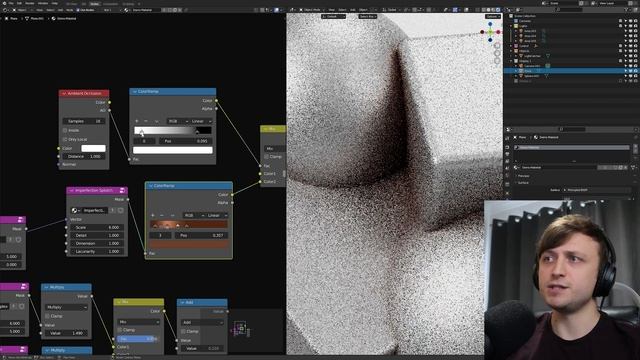The image size is (640, 360).
Task: Select Plane object in outliner
Action: point(528,71)
